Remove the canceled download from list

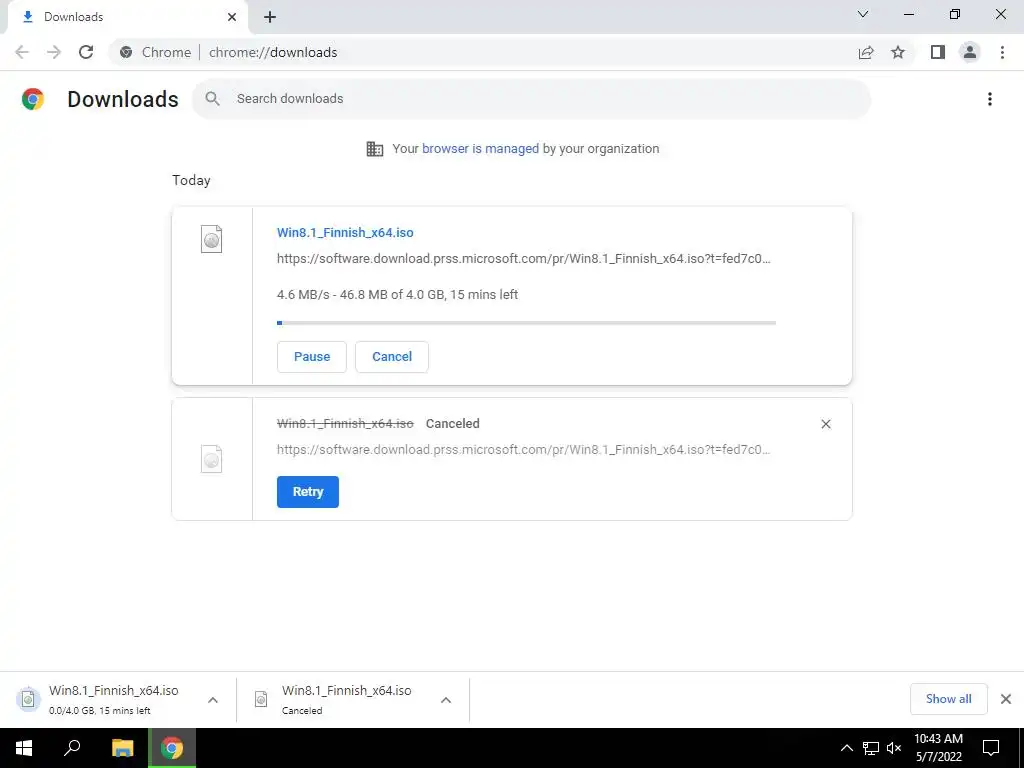[825, 424]
